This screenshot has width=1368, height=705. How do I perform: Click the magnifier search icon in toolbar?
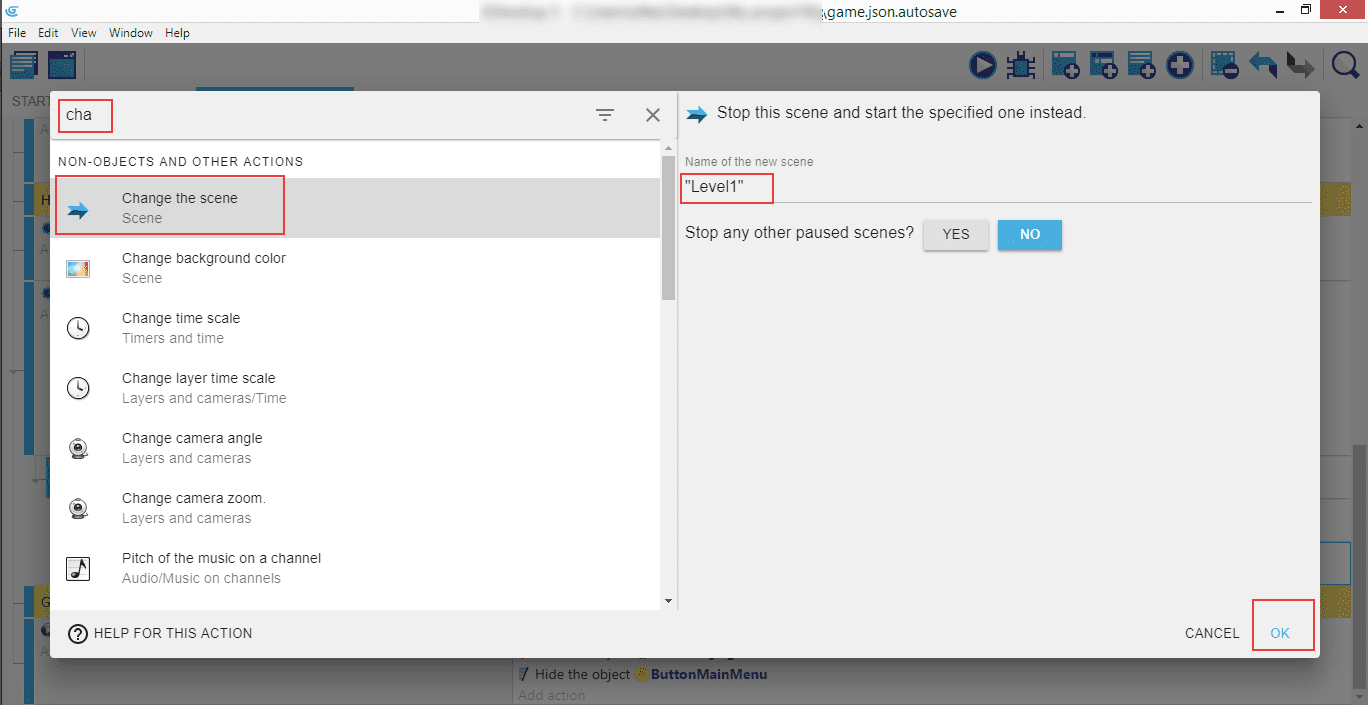click(x=1345, y=66)
